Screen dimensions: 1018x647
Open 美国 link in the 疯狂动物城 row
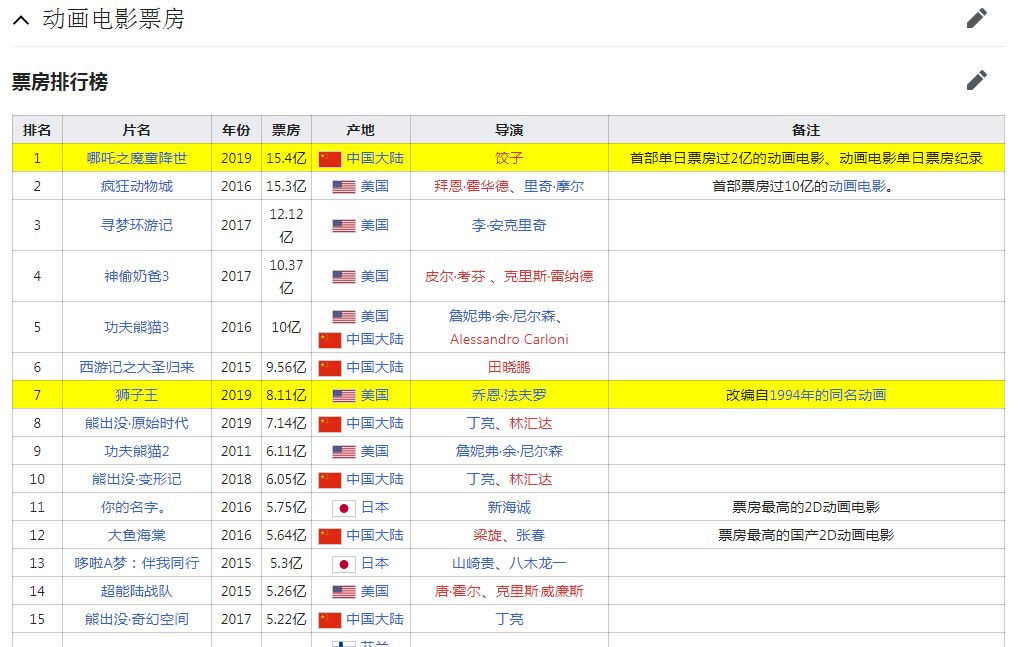375,186
